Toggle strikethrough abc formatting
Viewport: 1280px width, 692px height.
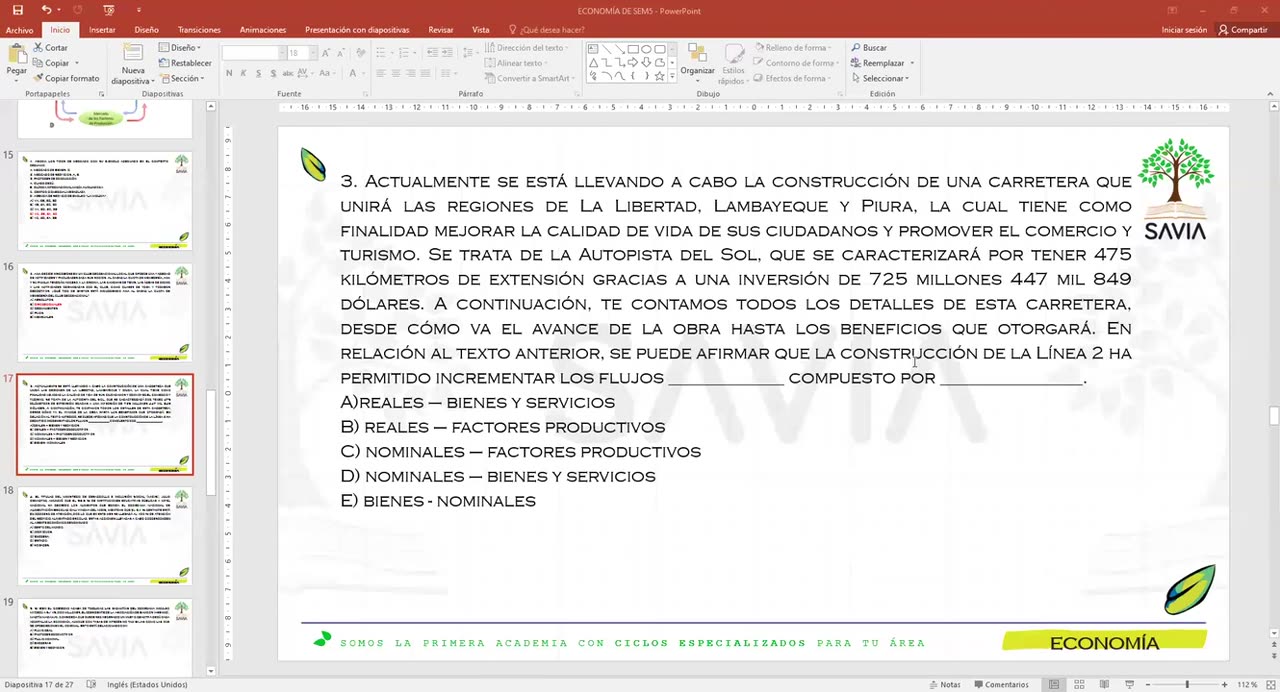(x=289, y=73)
